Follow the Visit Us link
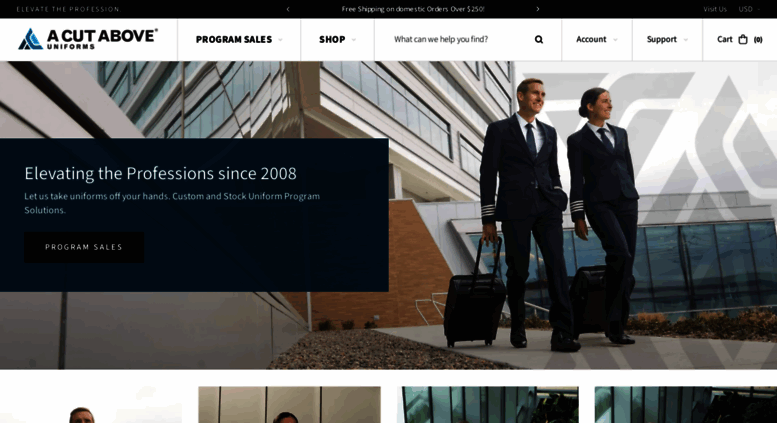Screen dimensions: 777x423 point(715,9)
